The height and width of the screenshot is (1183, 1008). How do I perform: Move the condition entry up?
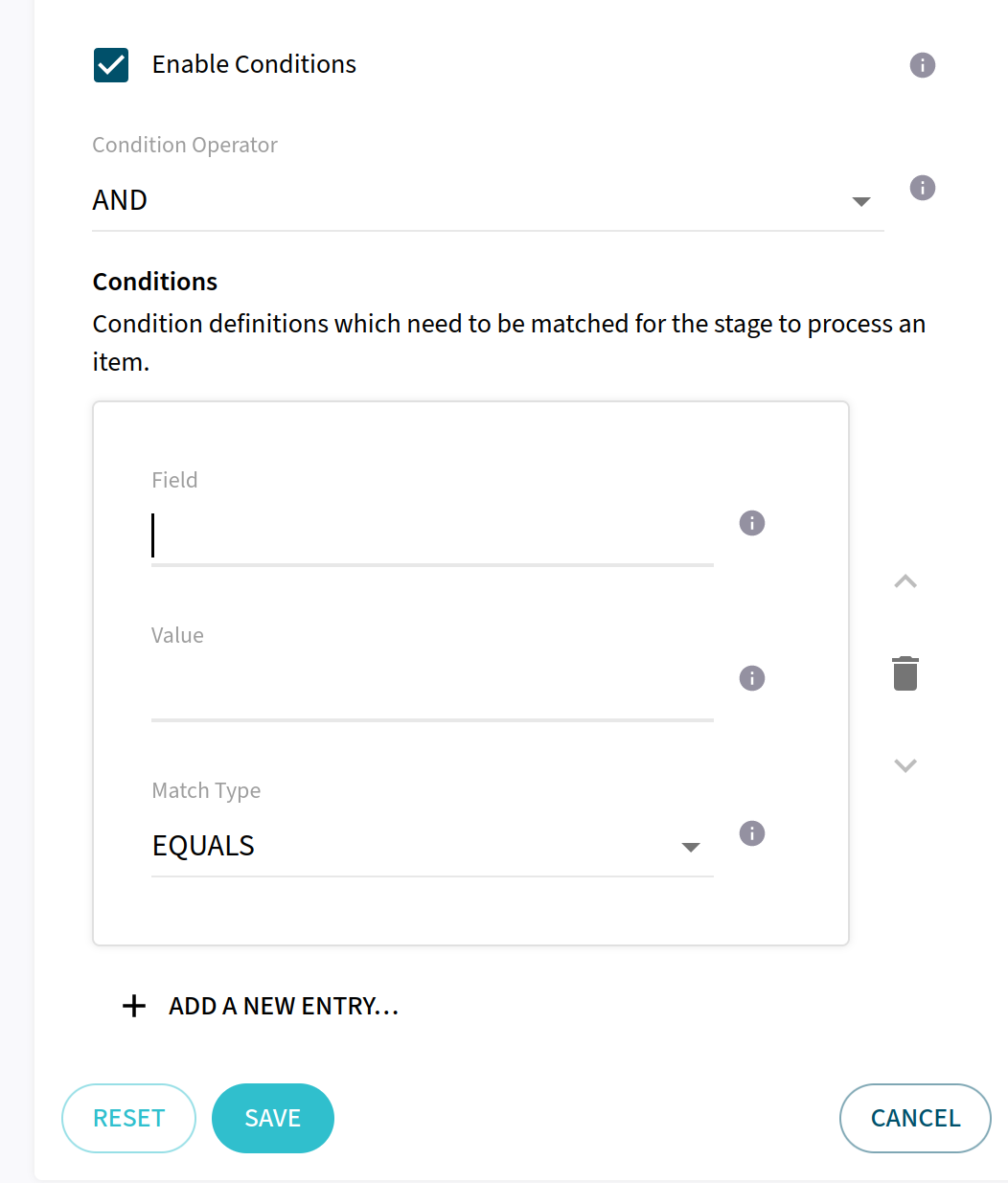[905, 581]
